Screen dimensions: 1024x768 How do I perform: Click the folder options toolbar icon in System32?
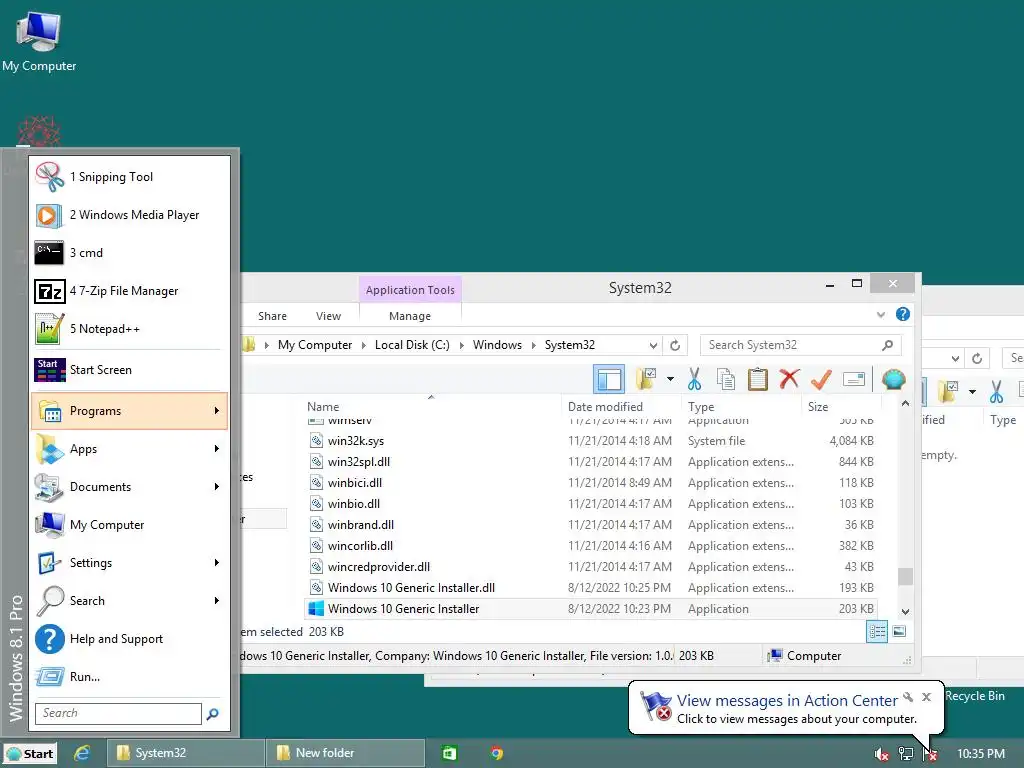click(647, 379)
